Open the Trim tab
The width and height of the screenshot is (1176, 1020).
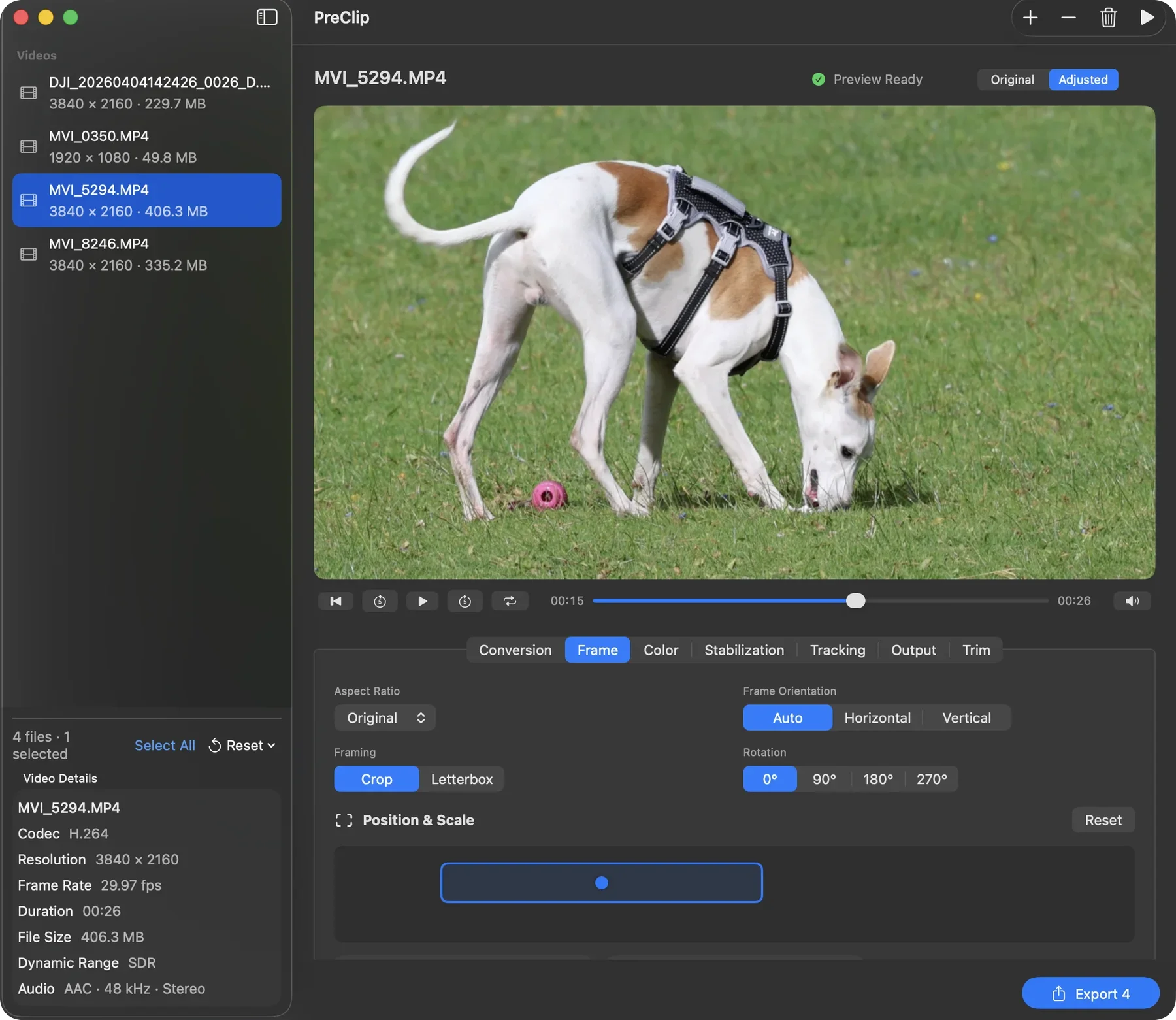pos(976,650)
